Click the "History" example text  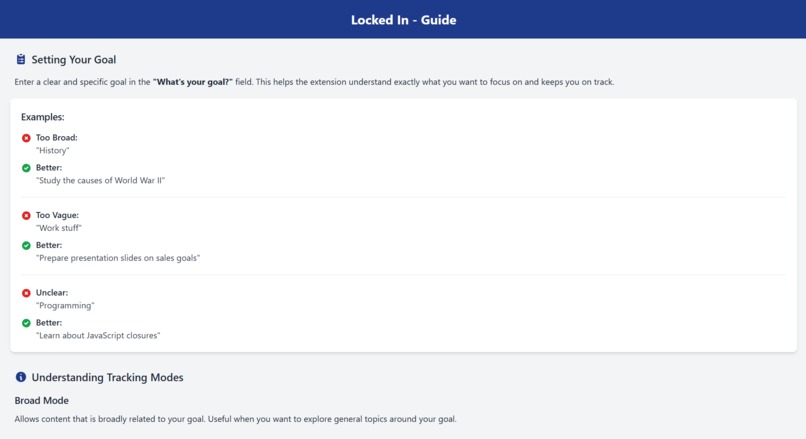pos(52,151)
